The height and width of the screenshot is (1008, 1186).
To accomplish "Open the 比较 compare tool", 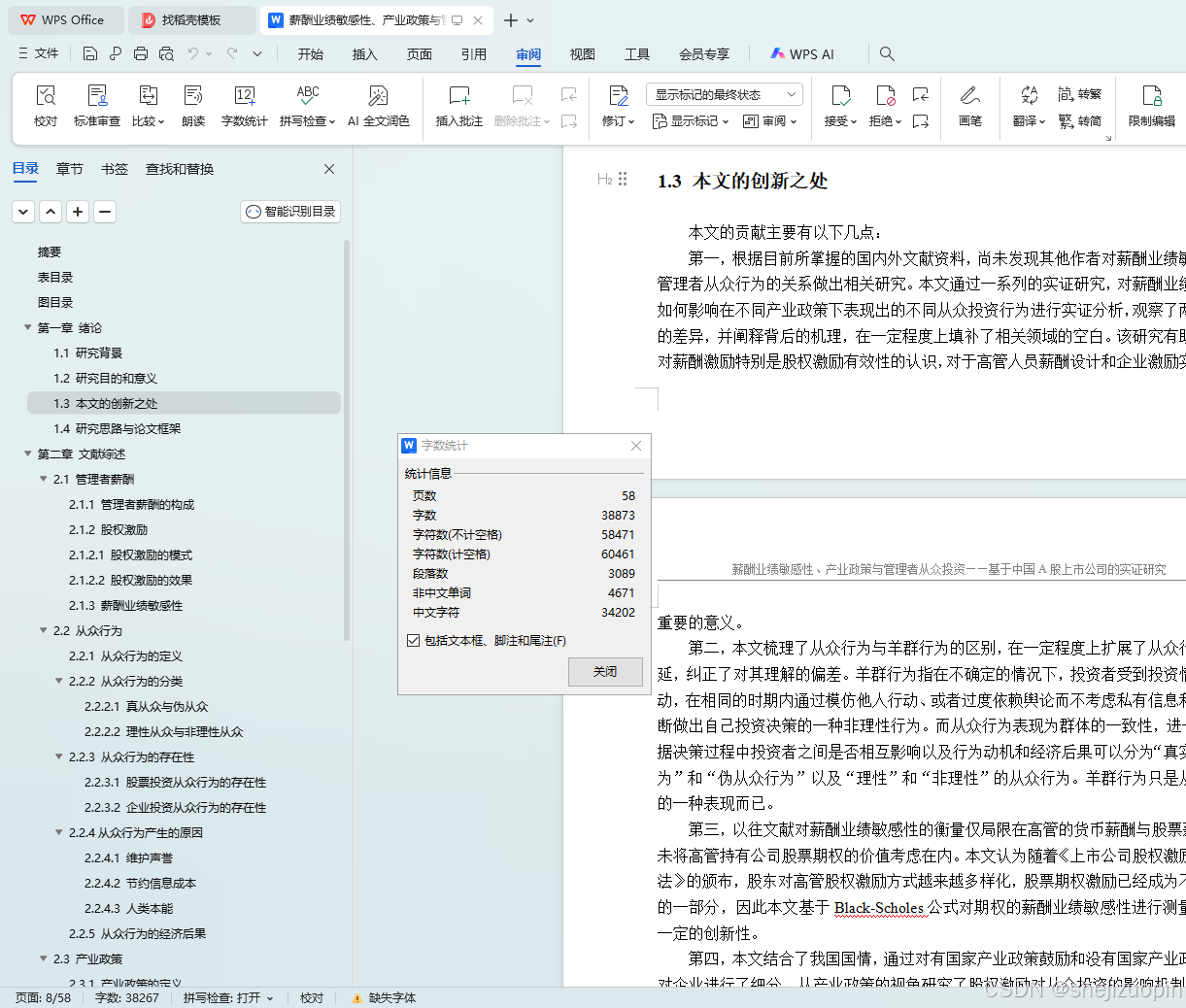I will 148,106.
